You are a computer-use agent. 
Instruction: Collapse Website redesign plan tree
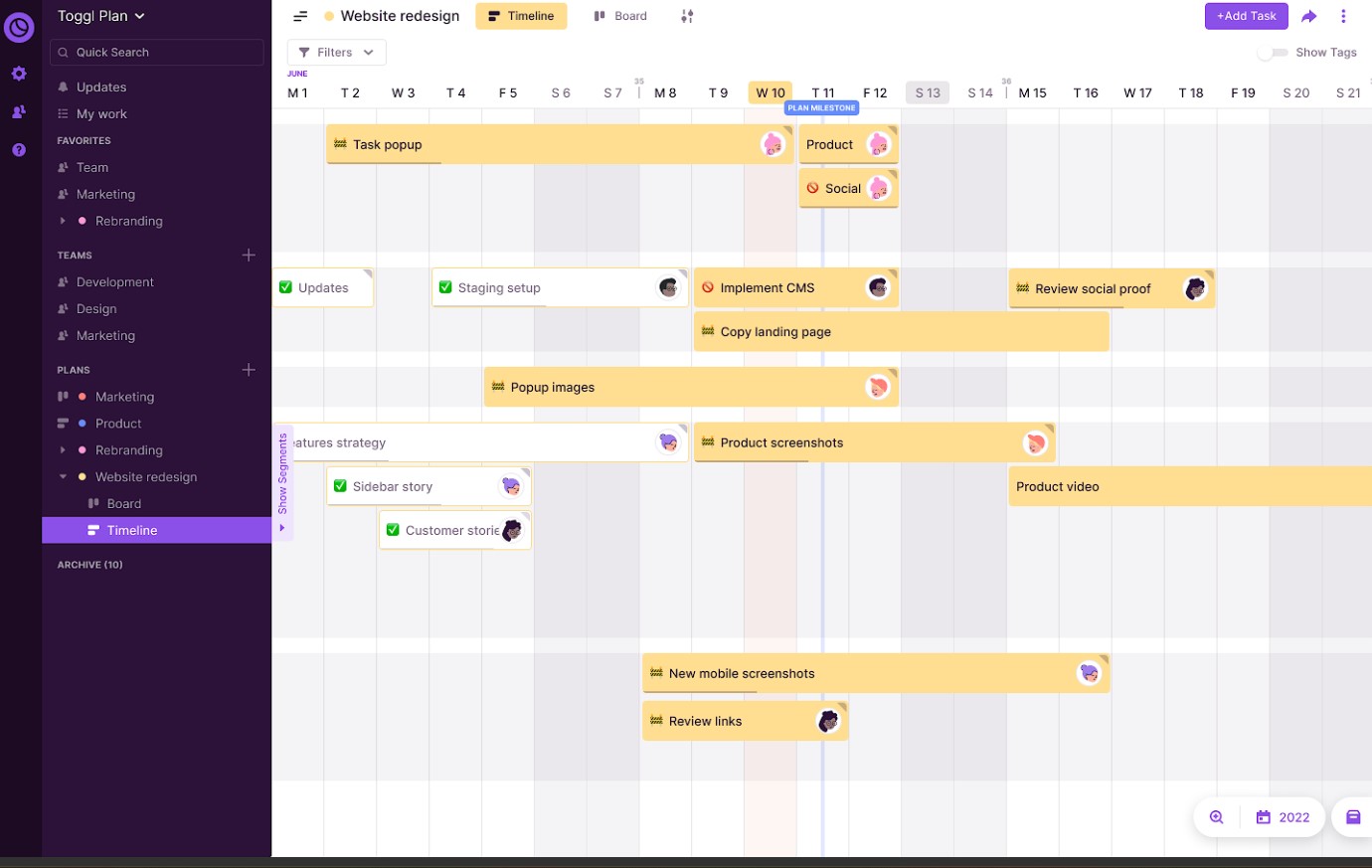[x=63, y=477]
